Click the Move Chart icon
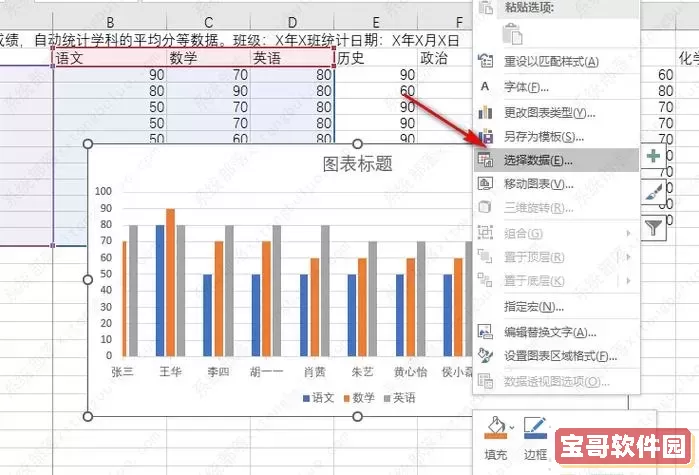The width and height of the screenshot is (699, 475). (485, 183)
